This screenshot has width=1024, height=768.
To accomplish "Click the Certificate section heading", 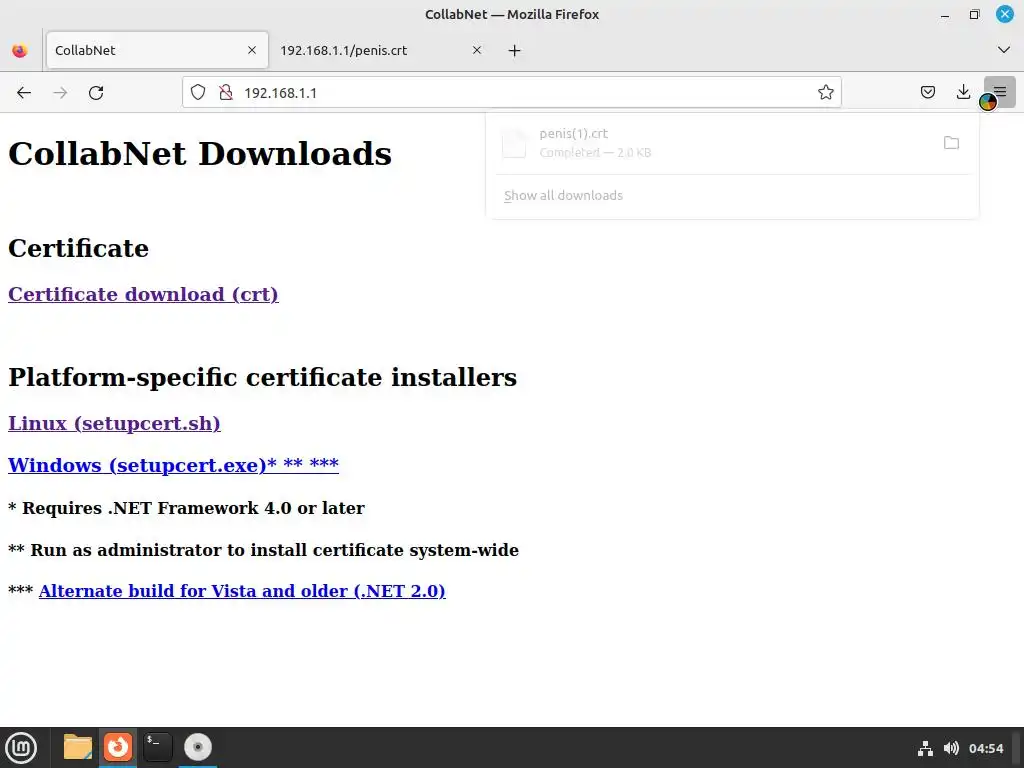I will coord(78,248).
